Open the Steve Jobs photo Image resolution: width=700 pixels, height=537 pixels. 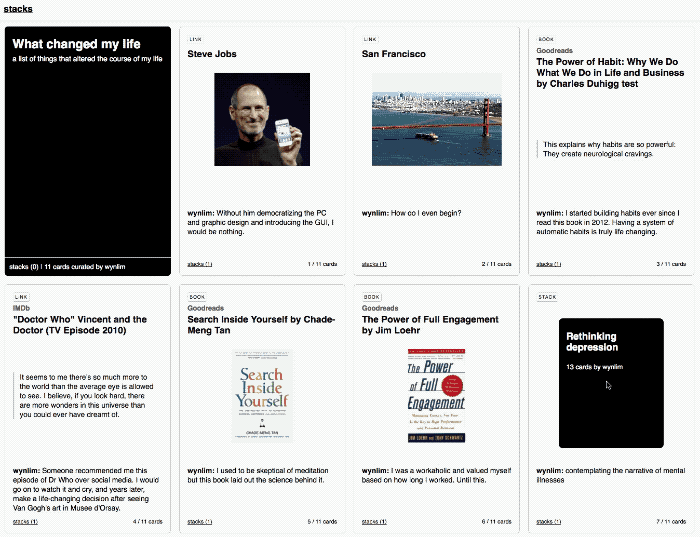point(262,120)
